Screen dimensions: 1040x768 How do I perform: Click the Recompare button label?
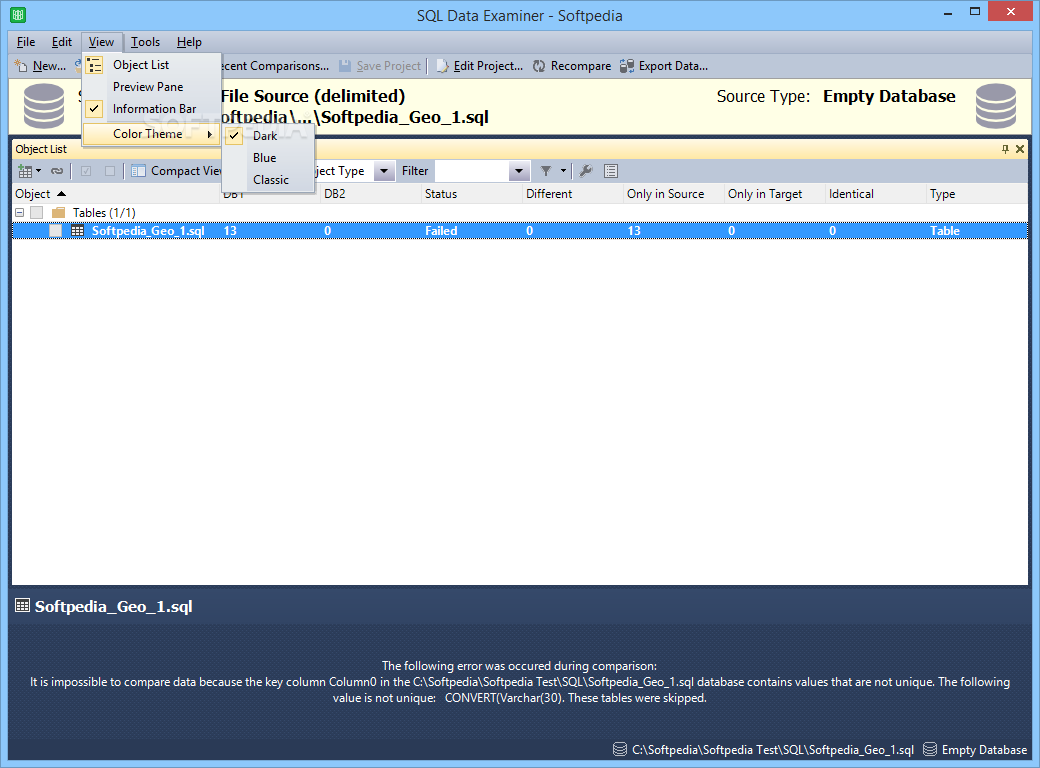(581, 66)
